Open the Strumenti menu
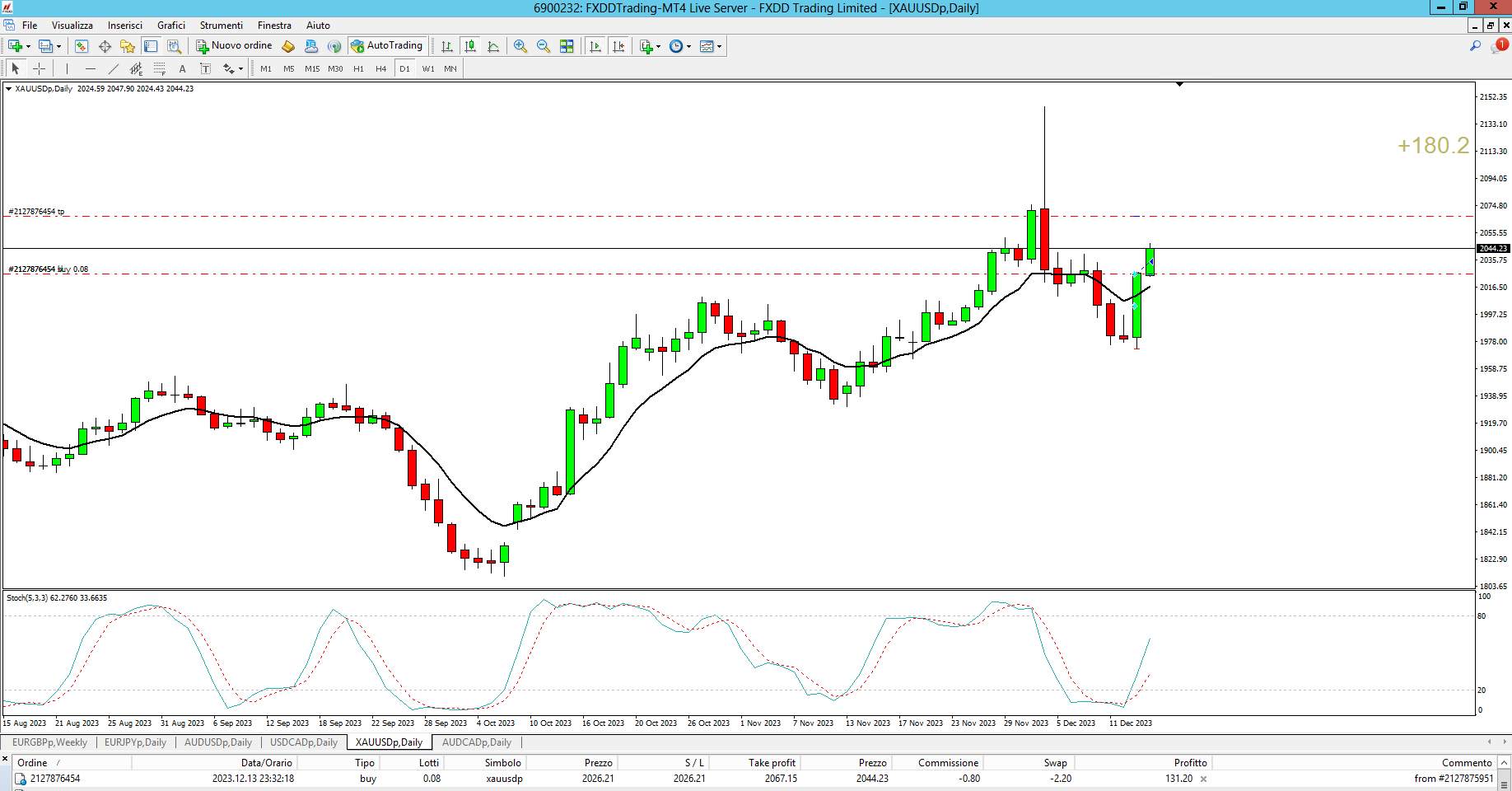 tap(221, 26)
